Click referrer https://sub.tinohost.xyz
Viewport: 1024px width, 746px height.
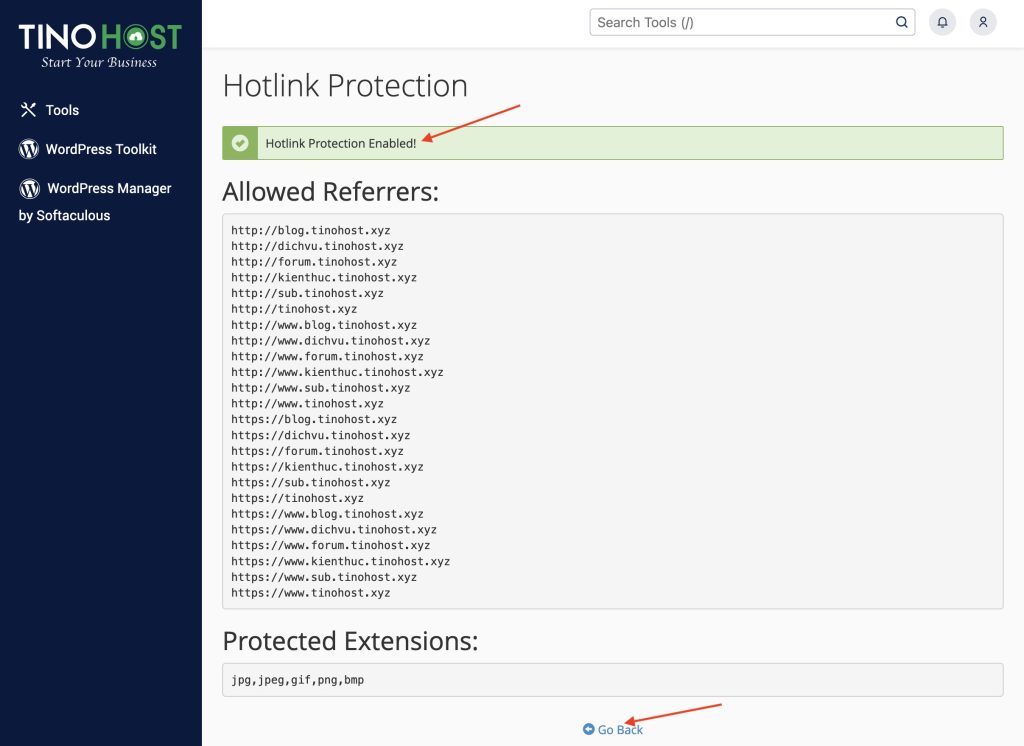[311, 483]
